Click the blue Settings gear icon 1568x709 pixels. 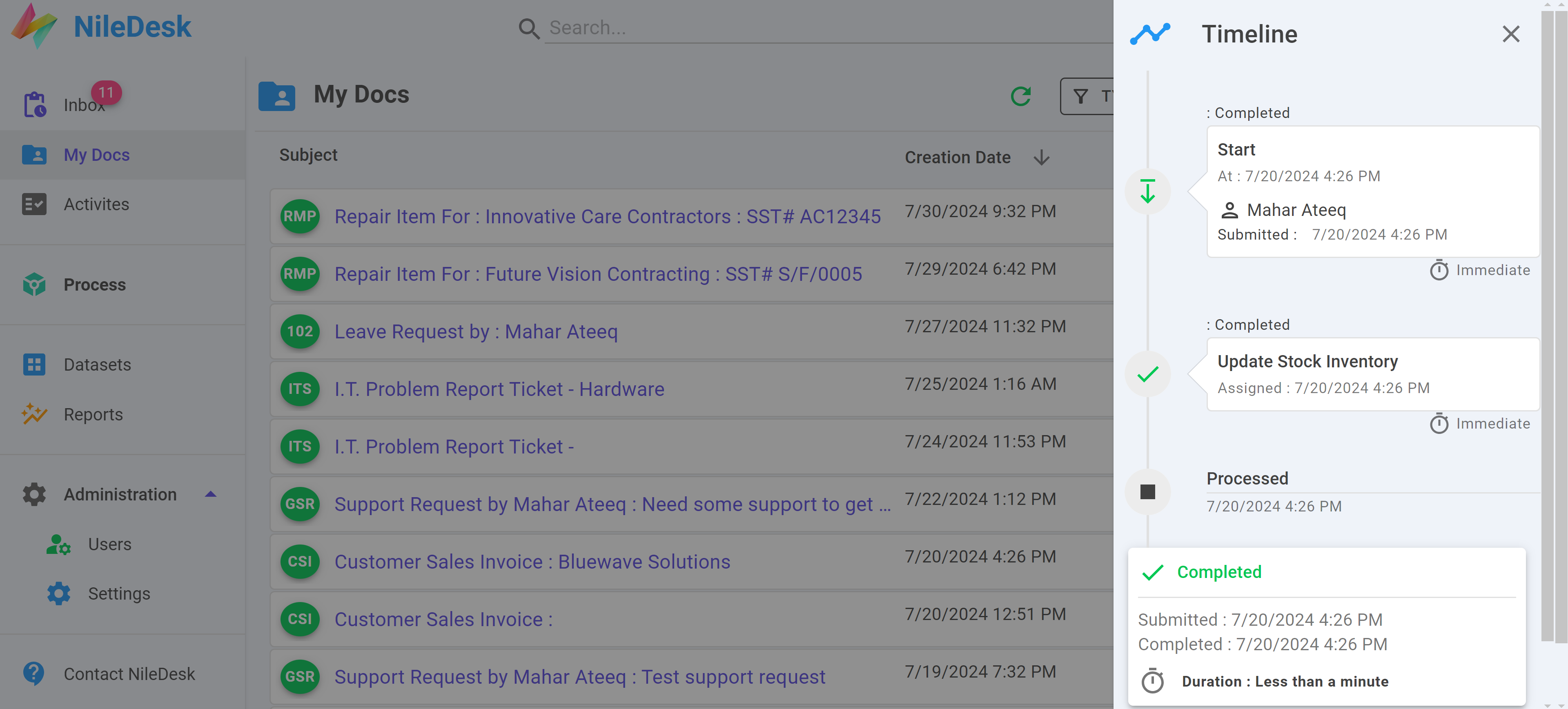[58, 593]
